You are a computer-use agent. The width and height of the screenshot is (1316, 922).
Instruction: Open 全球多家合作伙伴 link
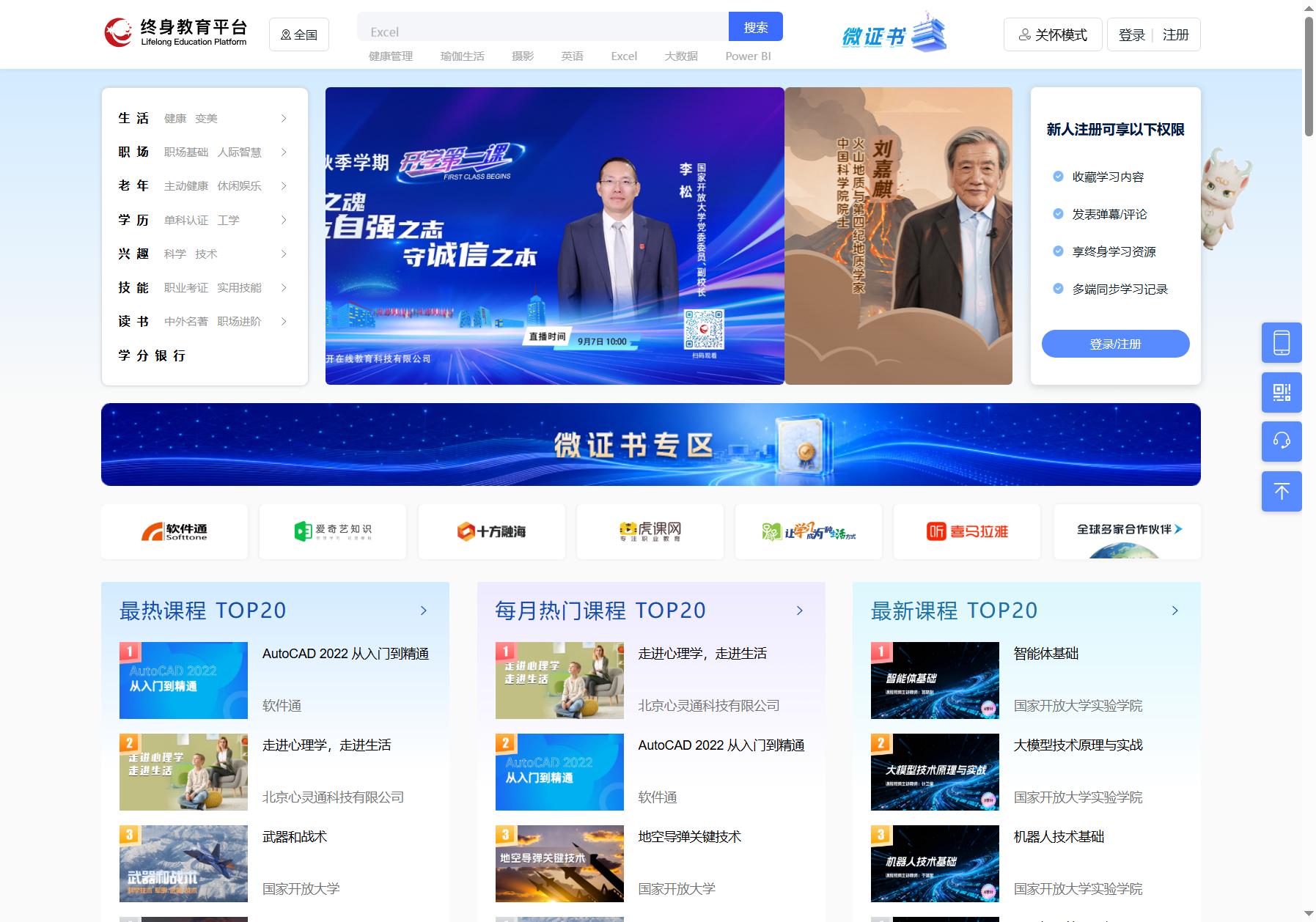(x=1128, y=531)
